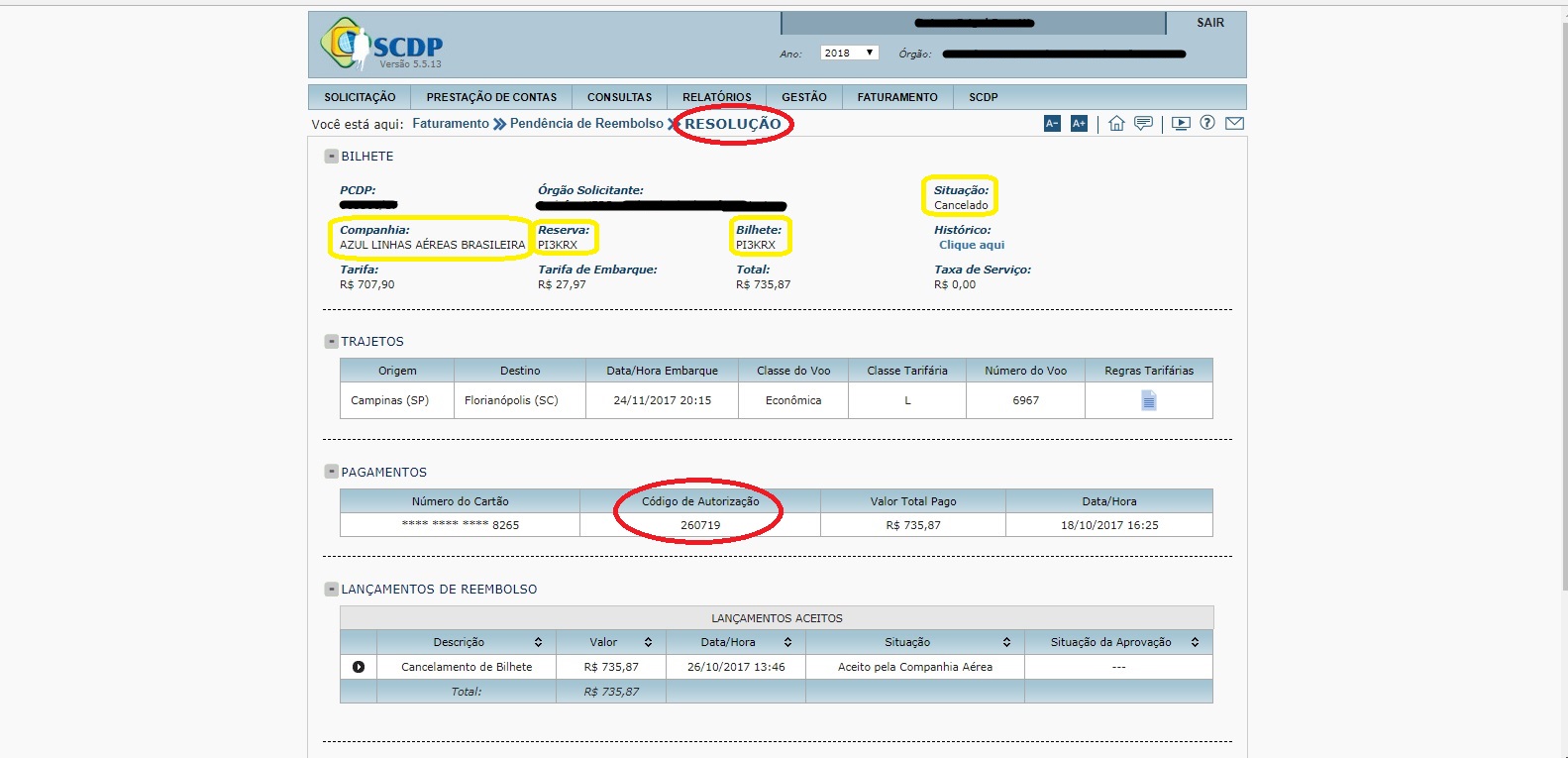Collapse the TRAJETOS section

coord(332,341)
